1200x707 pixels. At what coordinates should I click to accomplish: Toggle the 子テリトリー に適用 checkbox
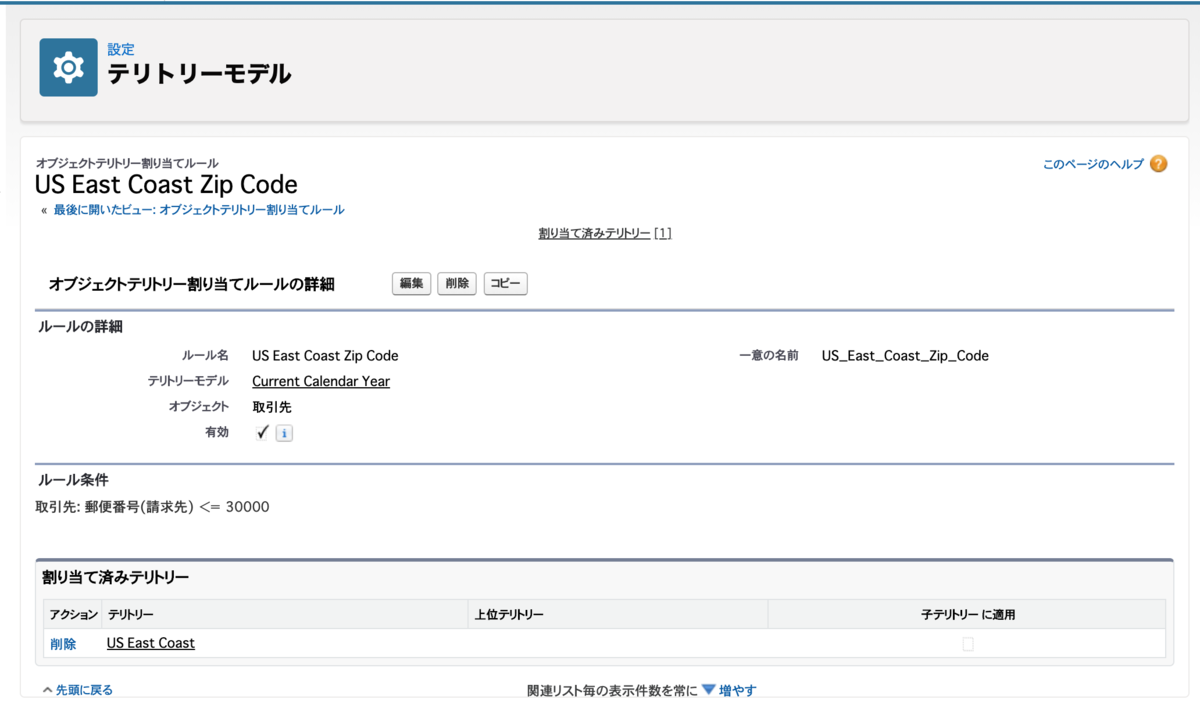[967, 644]
